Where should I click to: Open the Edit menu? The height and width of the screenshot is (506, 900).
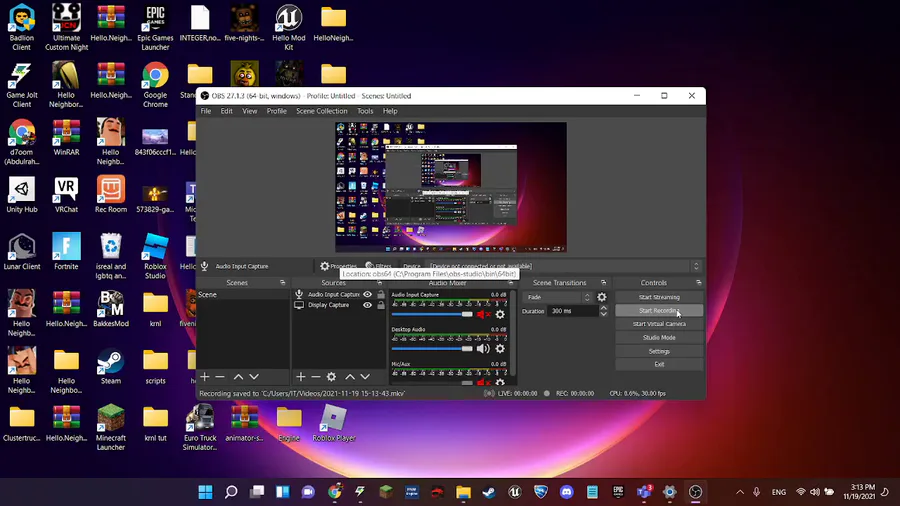click(x=227, y=111)
